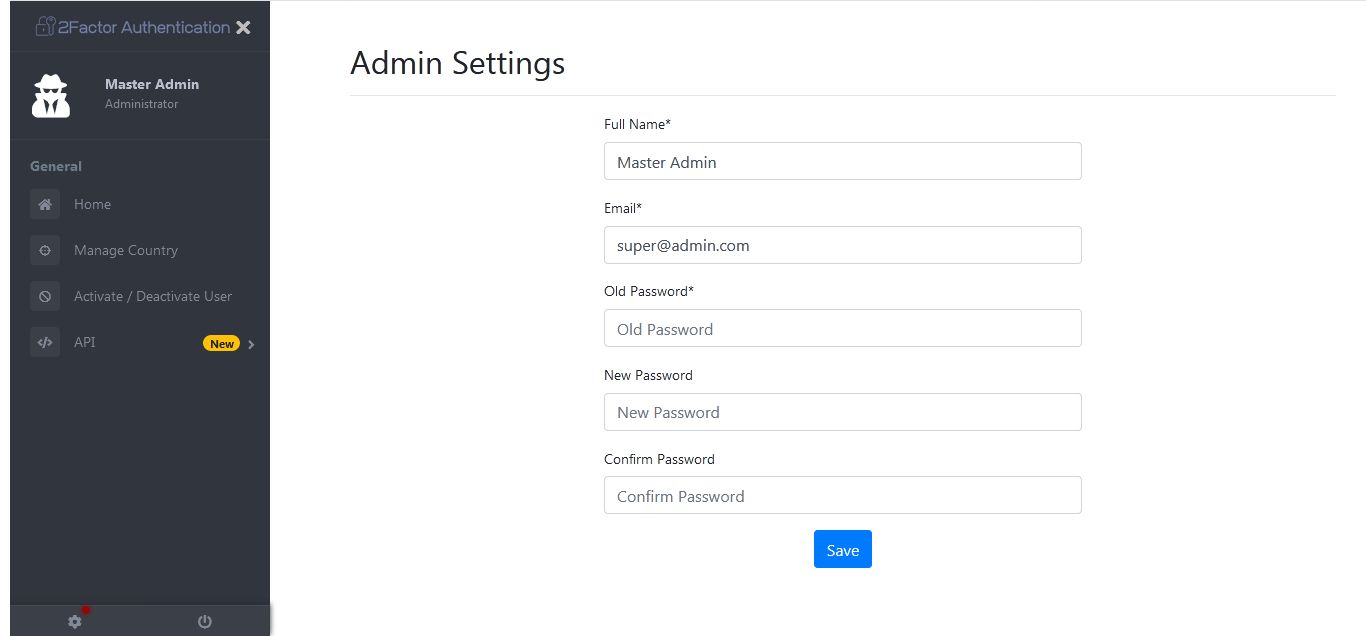The width and height of the screenshot is (1366, 636).
Task: Open Activate / Deactivate User page
Action: [x=153, y=296]
